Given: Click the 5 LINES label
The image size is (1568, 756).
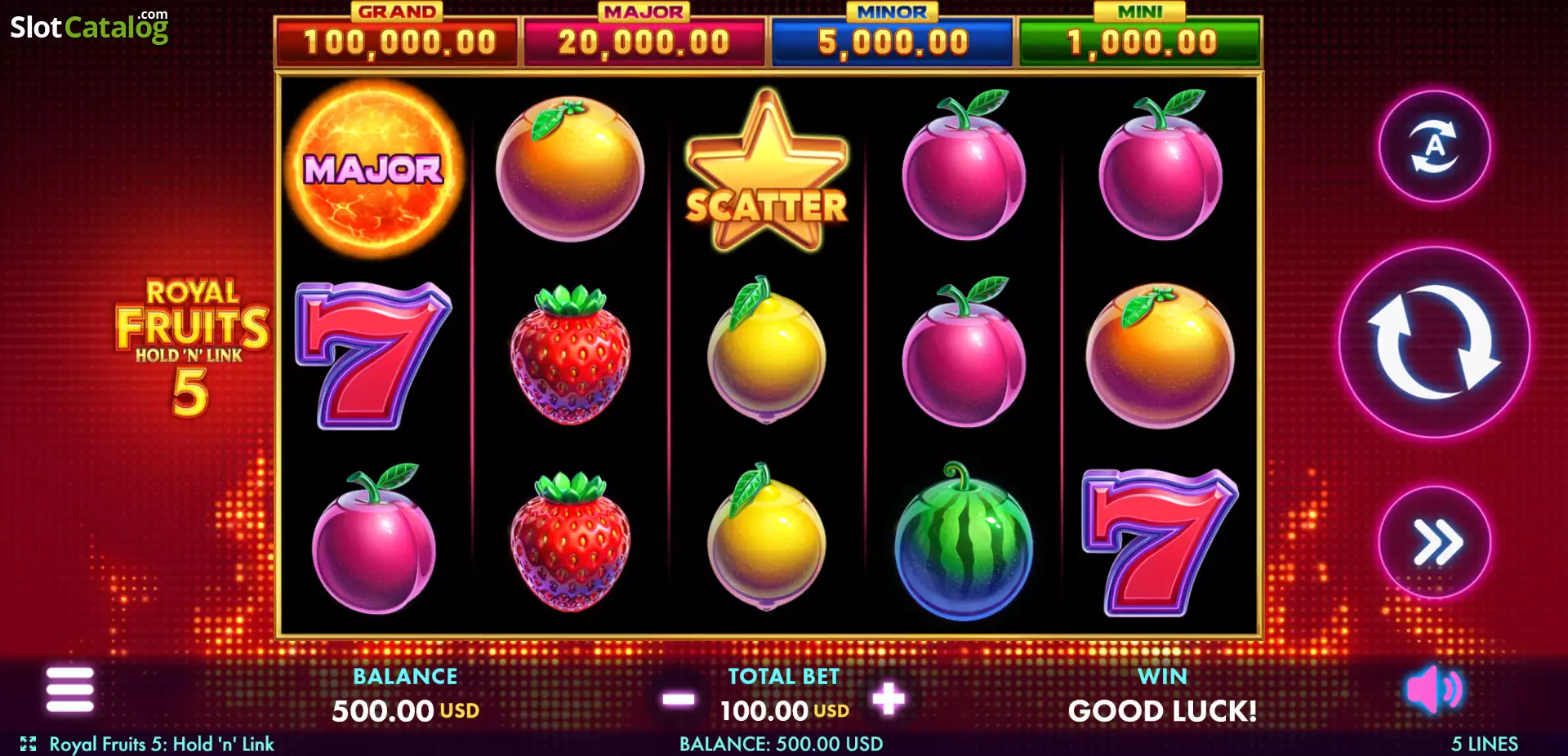Looking at the screenshot, I should (x=1484, y=744).
